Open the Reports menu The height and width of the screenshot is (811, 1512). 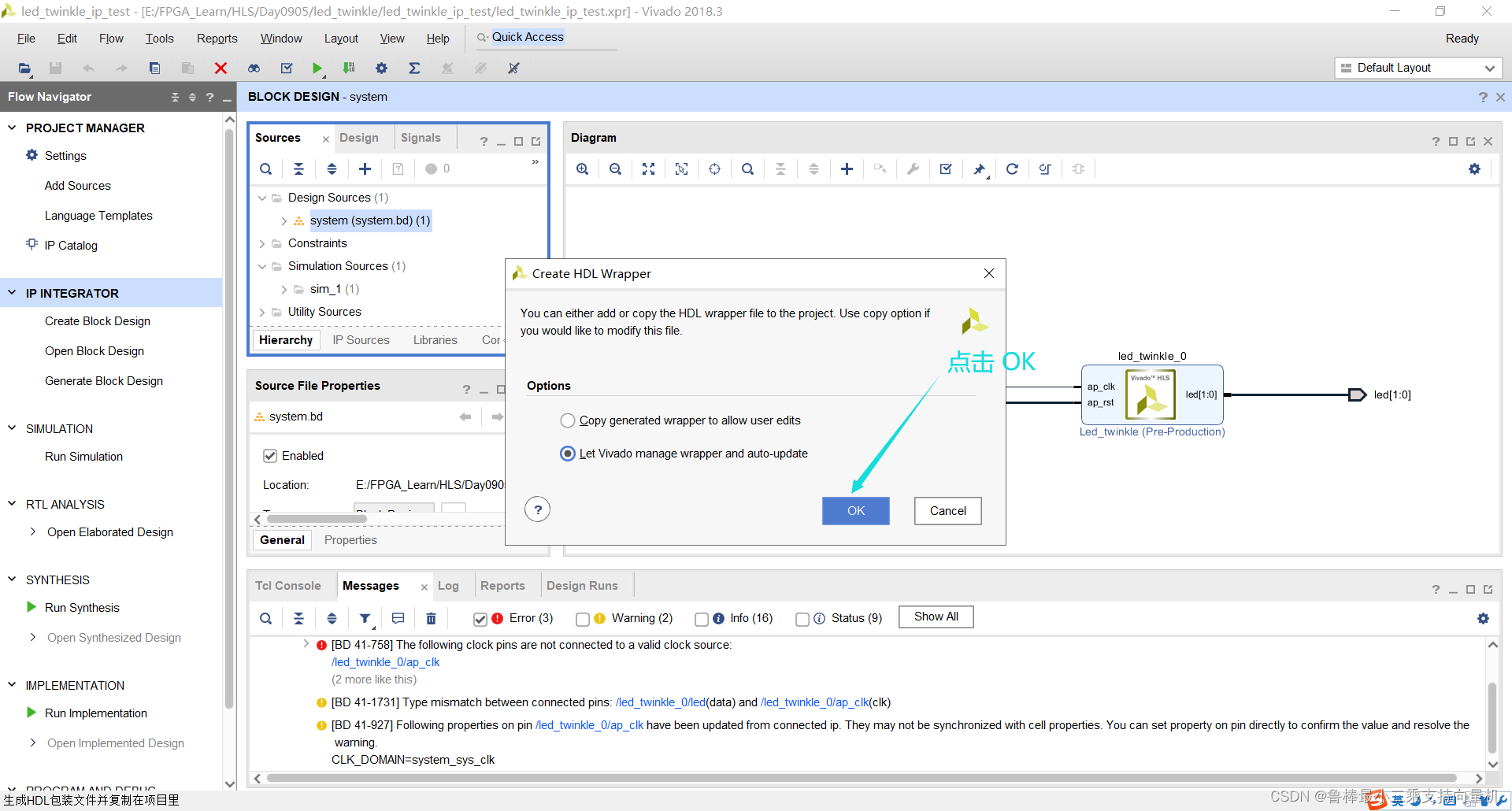[x=217, y=39]
